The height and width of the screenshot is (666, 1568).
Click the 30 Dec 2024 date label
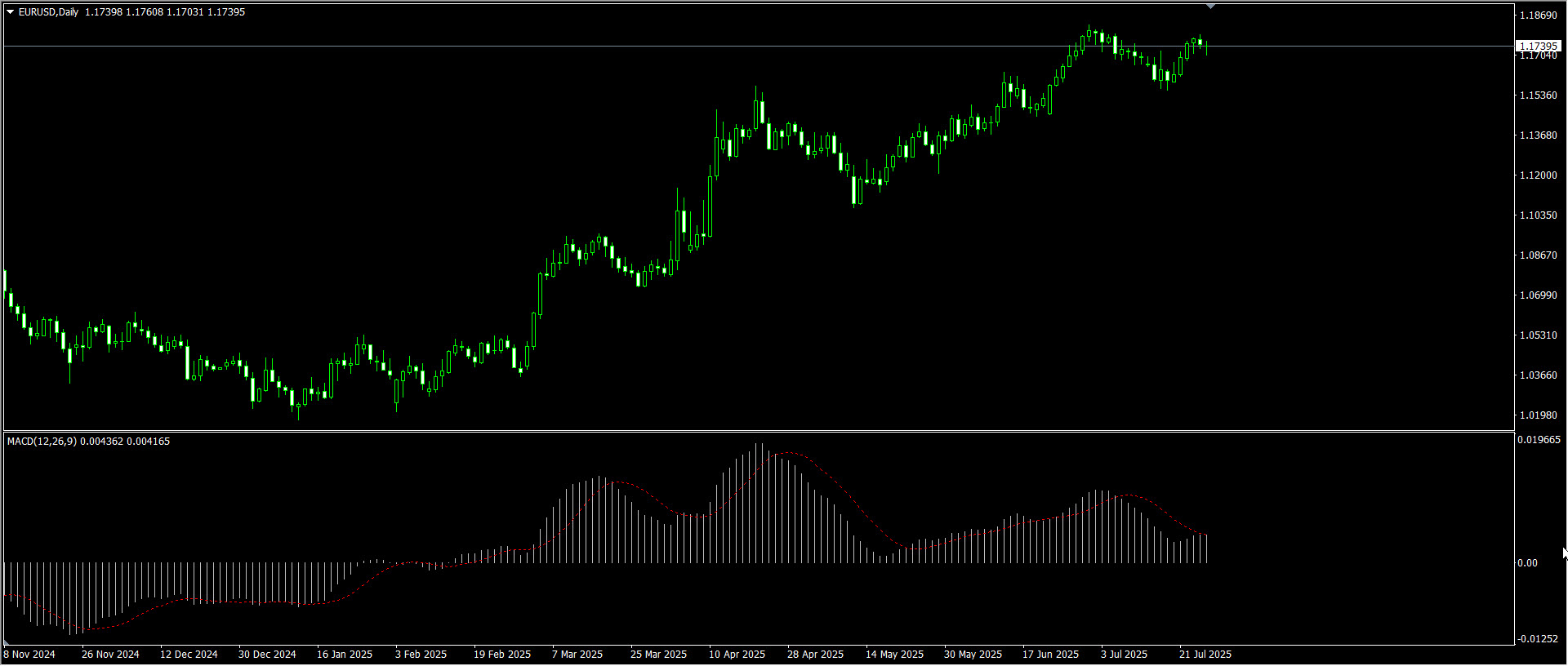(x=267, y=655)
